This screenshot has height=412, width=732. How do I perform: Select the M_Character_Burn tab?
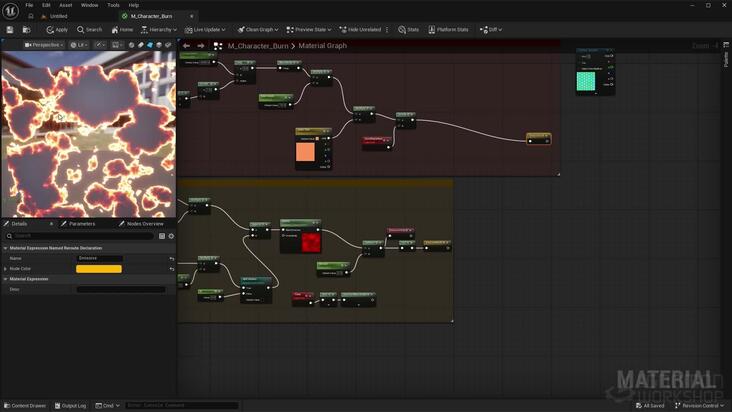[x=151, y=16]
